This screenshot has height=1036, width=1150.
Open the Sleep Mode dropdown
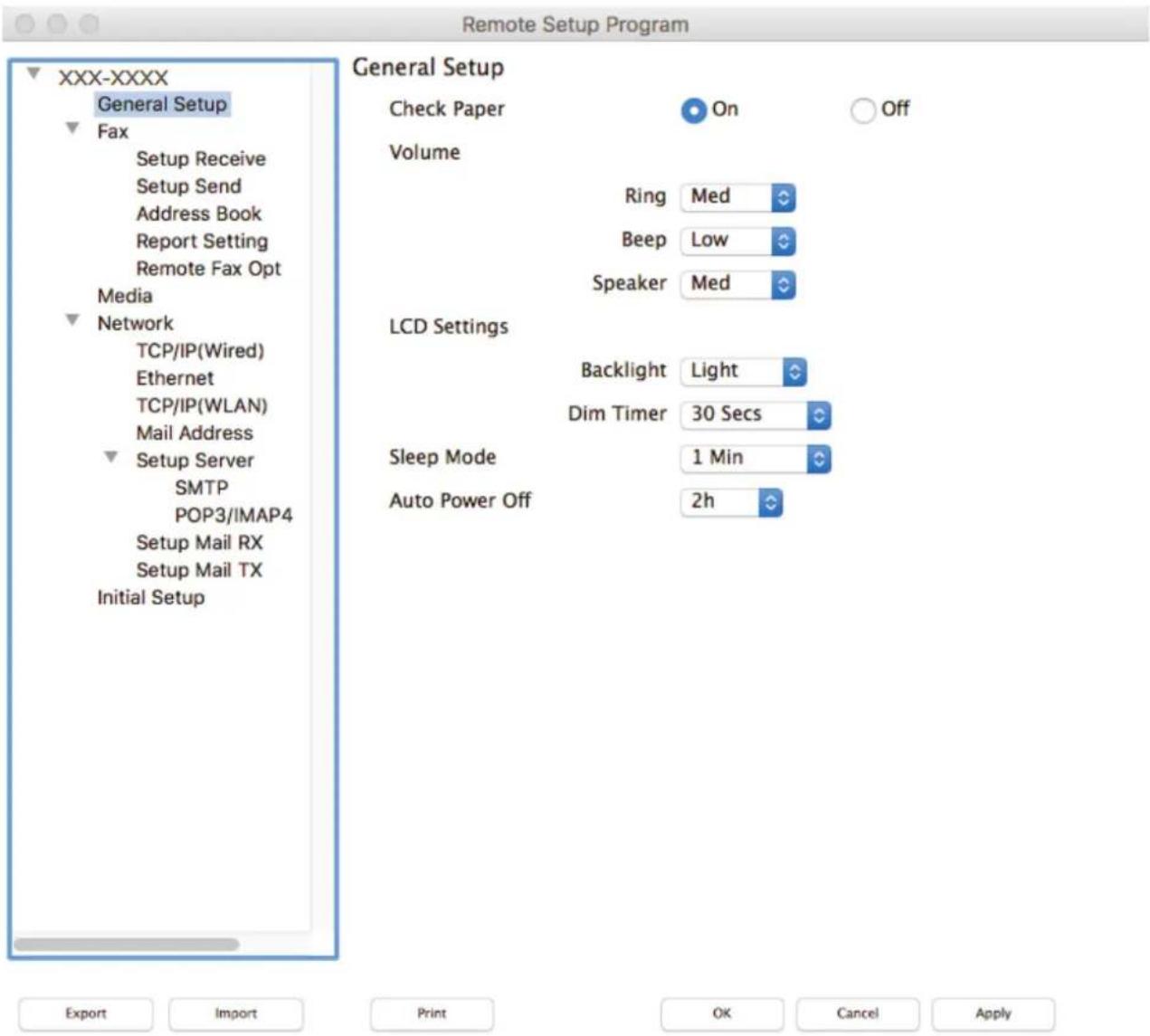756,458
